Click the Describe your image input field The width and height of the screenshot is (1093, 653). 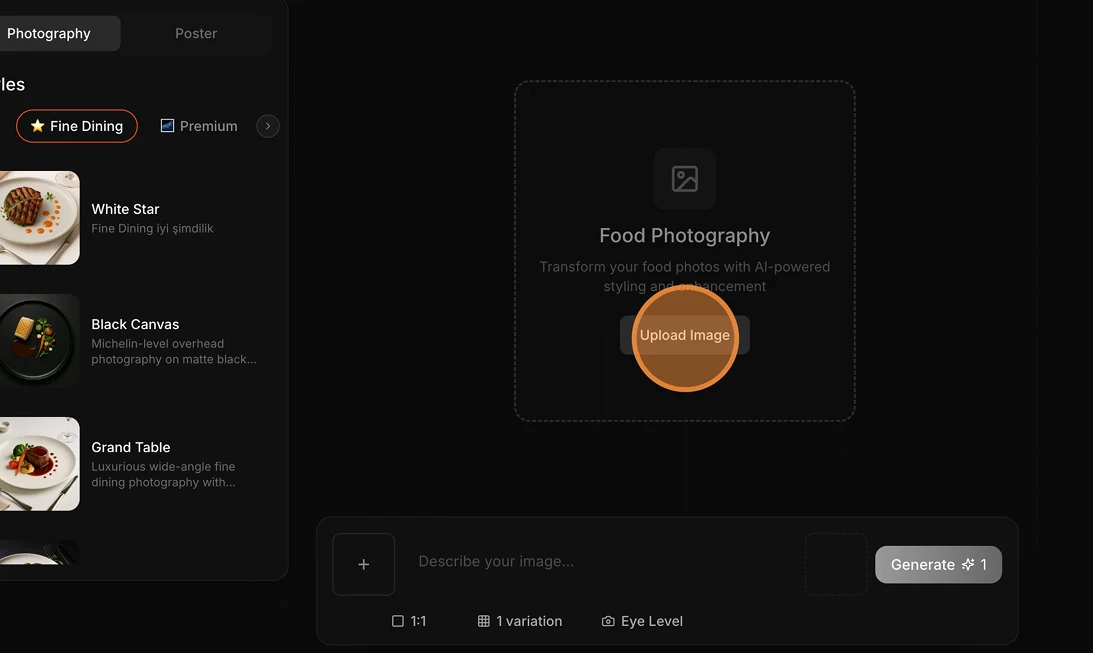[x=560, y=561]
